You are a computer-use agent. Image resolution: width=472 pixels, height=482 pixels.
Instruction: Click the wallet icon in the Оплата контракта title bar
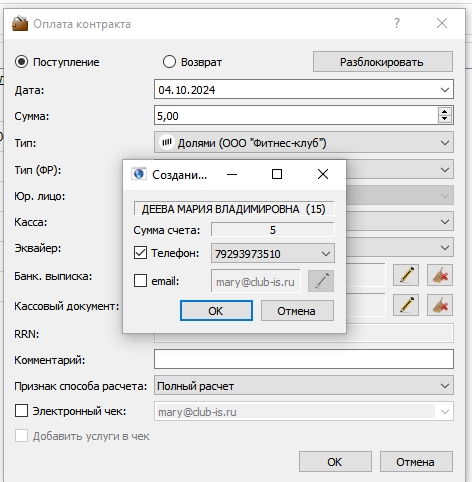pyautogui.click(x=20, y=23)
